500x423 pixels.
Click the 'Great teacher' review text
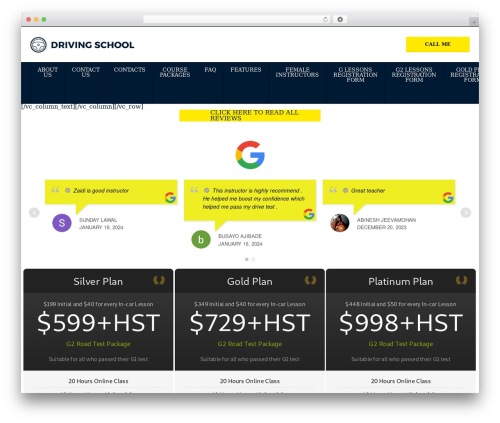(x=368, y=191)
